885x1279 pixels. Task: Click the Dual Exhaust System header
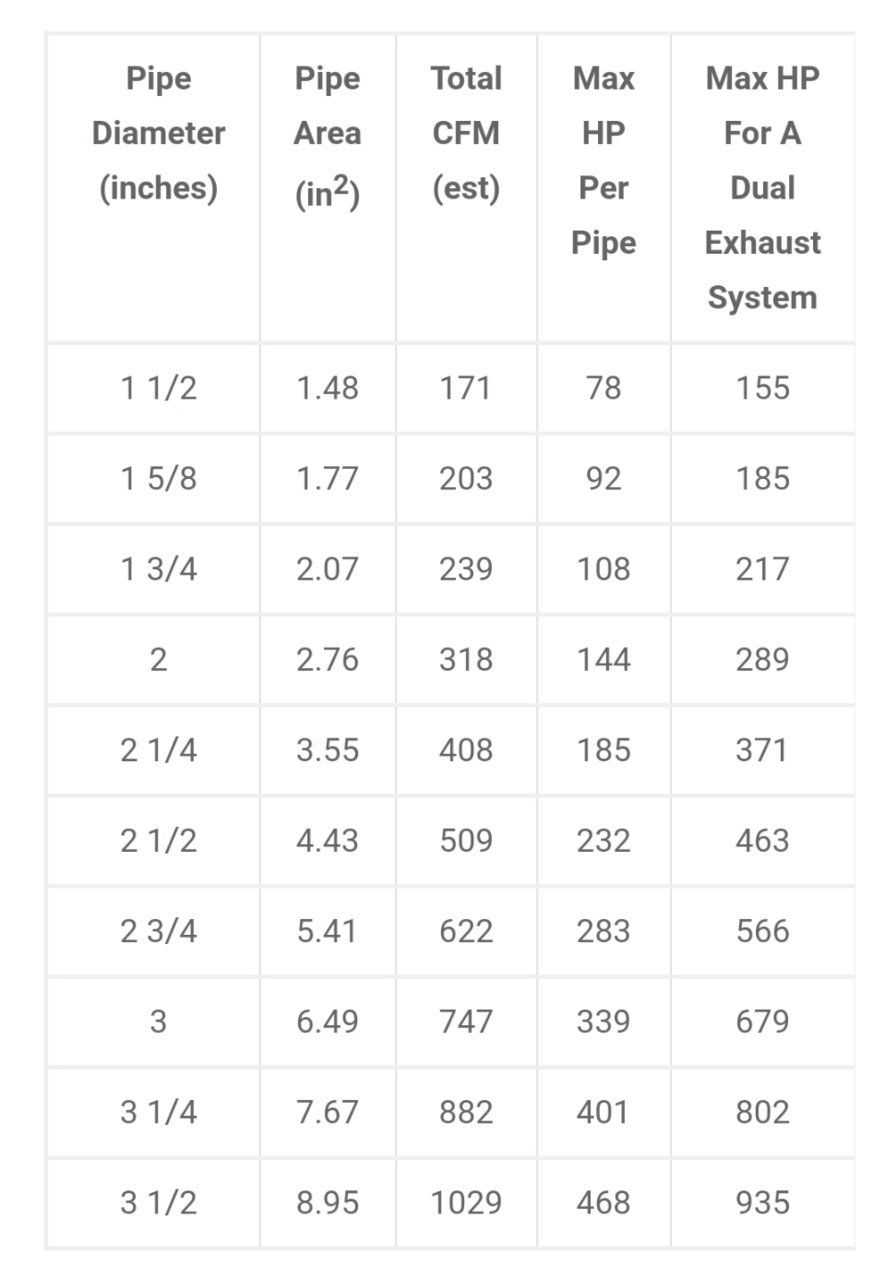coord(763,188)
